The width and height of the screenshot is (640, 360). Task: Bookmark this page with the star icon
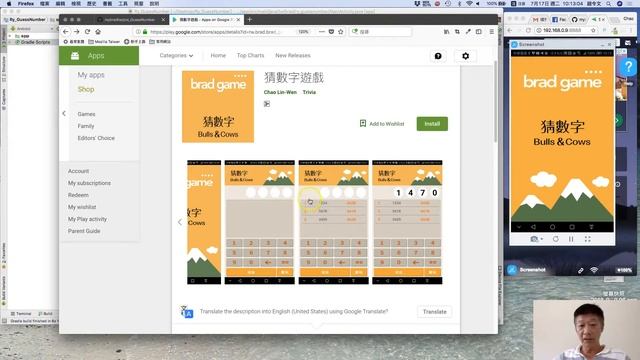click(x=340, y=31)
